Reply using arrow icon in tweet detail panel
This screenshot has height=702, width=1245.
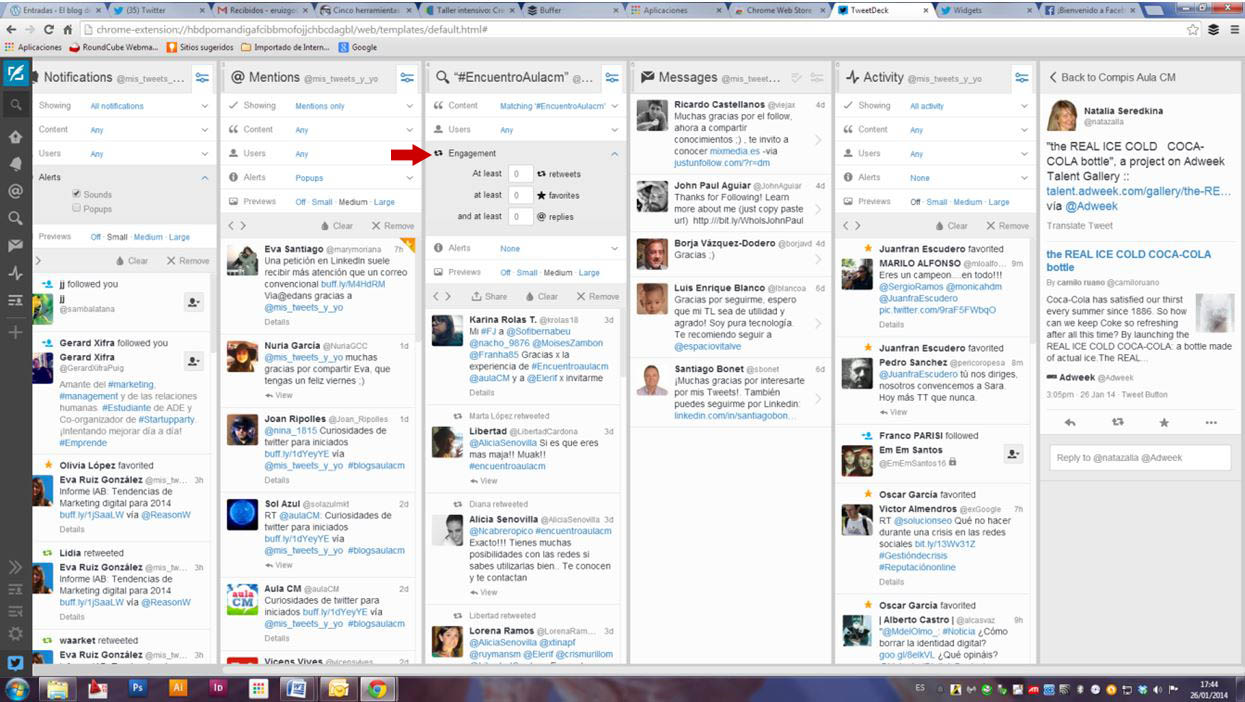pos(1070,423)
